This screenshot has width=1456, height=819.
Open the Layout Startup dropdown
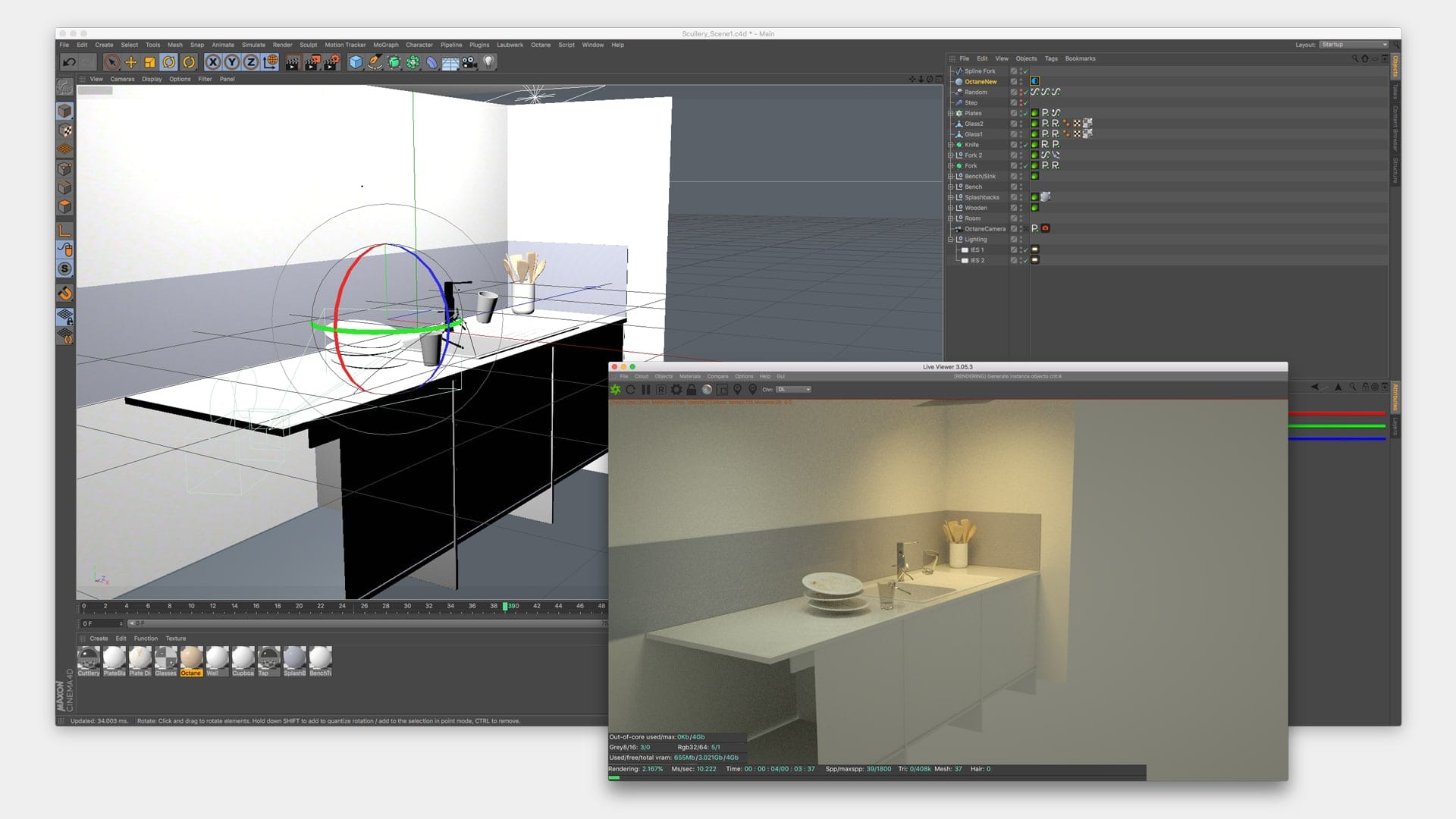point(1354,45)
